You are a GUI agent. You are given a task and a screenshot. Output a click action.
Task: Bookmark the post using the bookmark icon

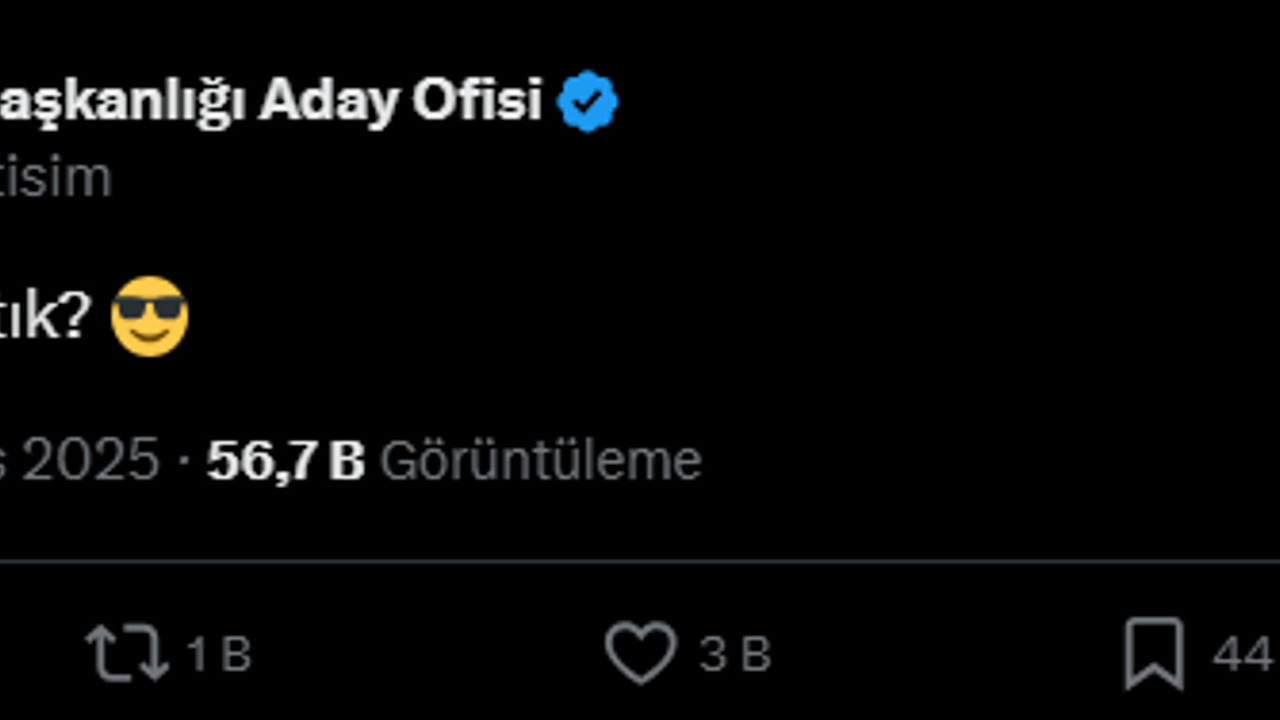1154,654
